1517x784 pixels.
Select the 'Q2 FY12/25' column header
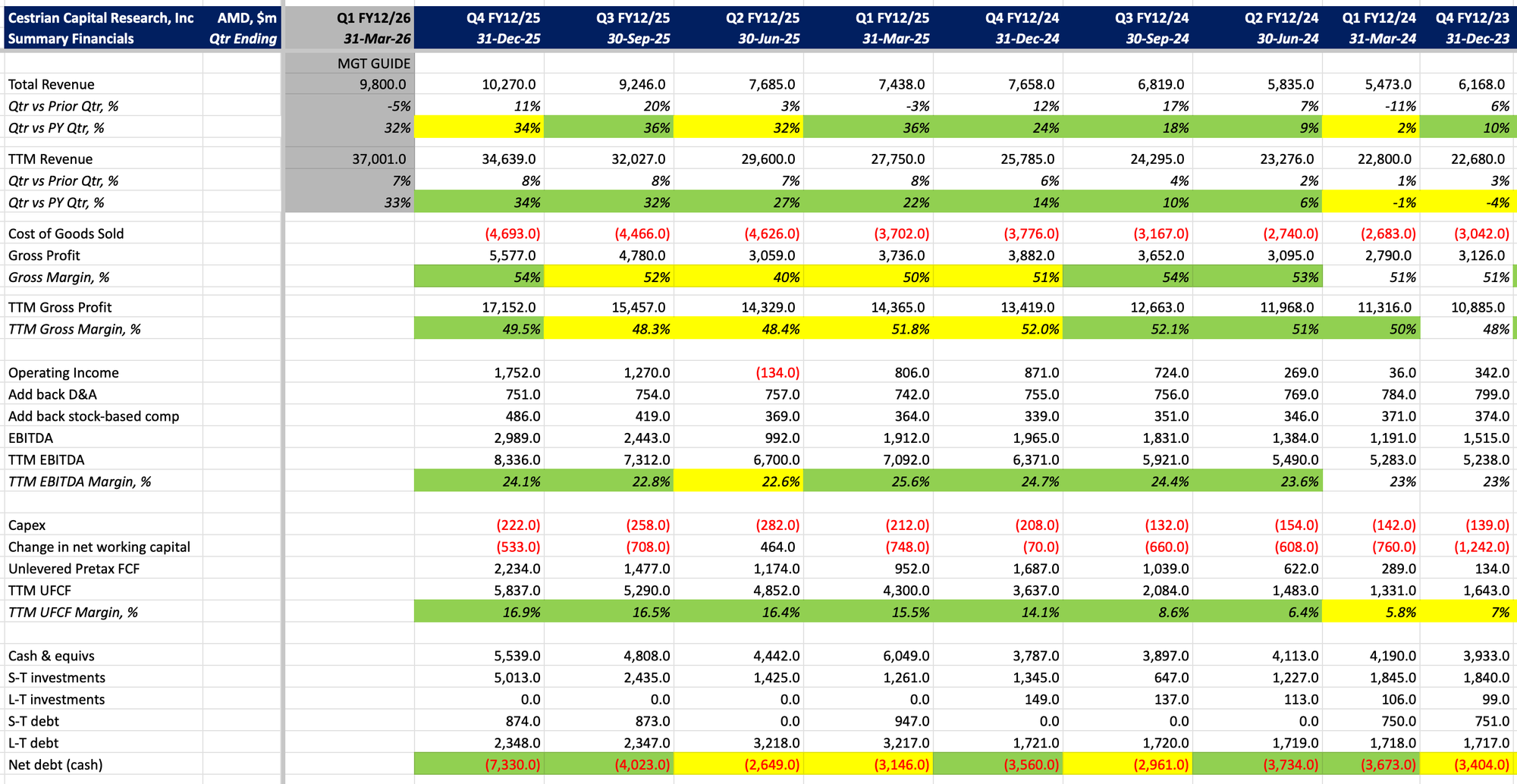pyautogui.click(x=763, y=17)
